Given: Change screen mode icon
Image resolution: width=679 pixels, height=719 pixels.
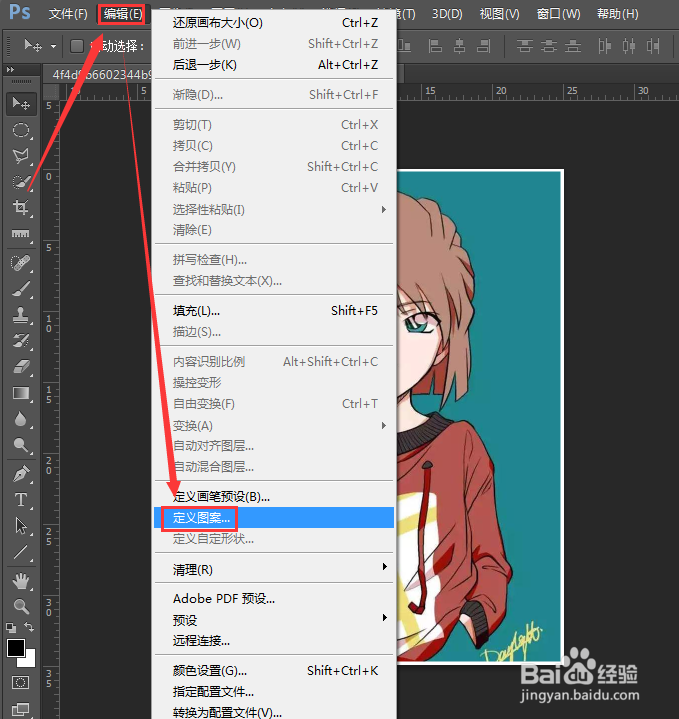Looking at the screenshot, I should tap(21, 709).
